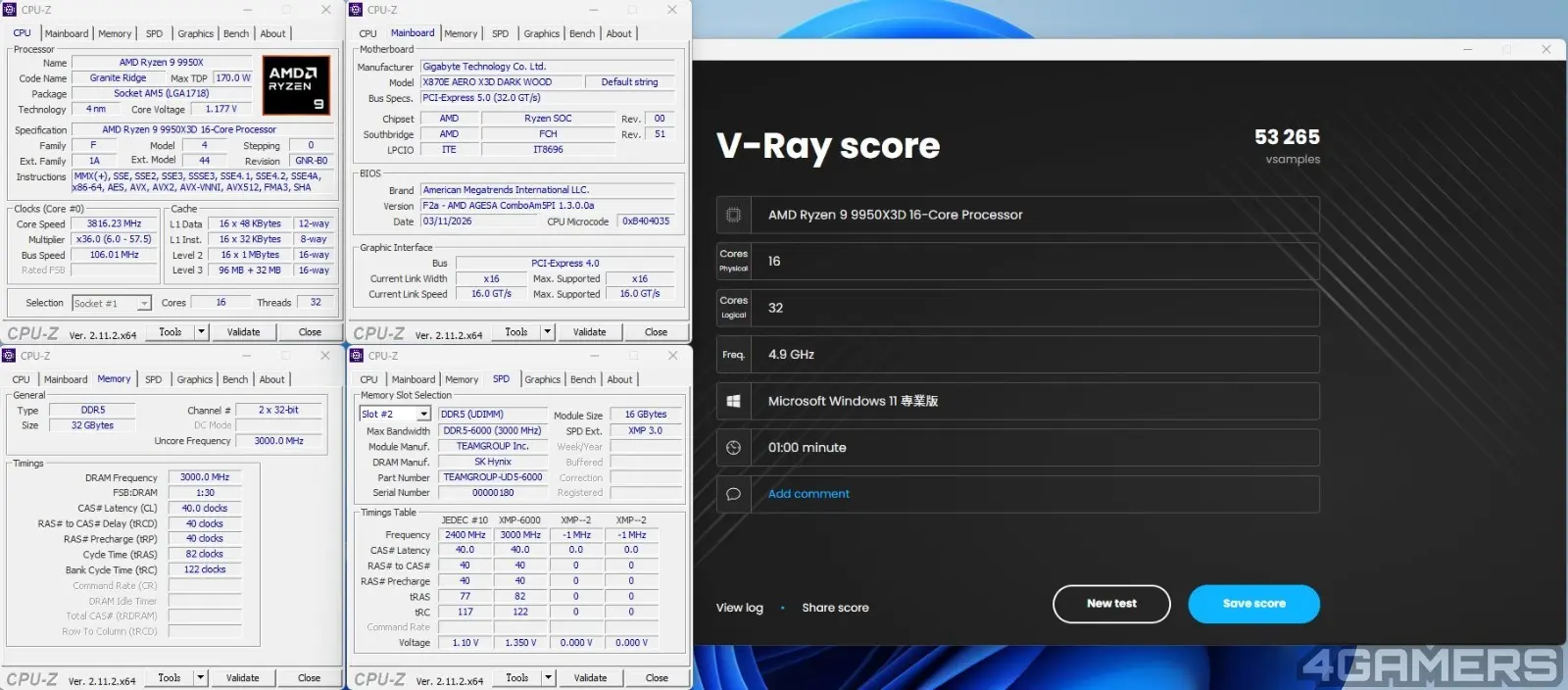
Task: Click the Multiplier value x36.0
Action: click(x=114, y=239)
